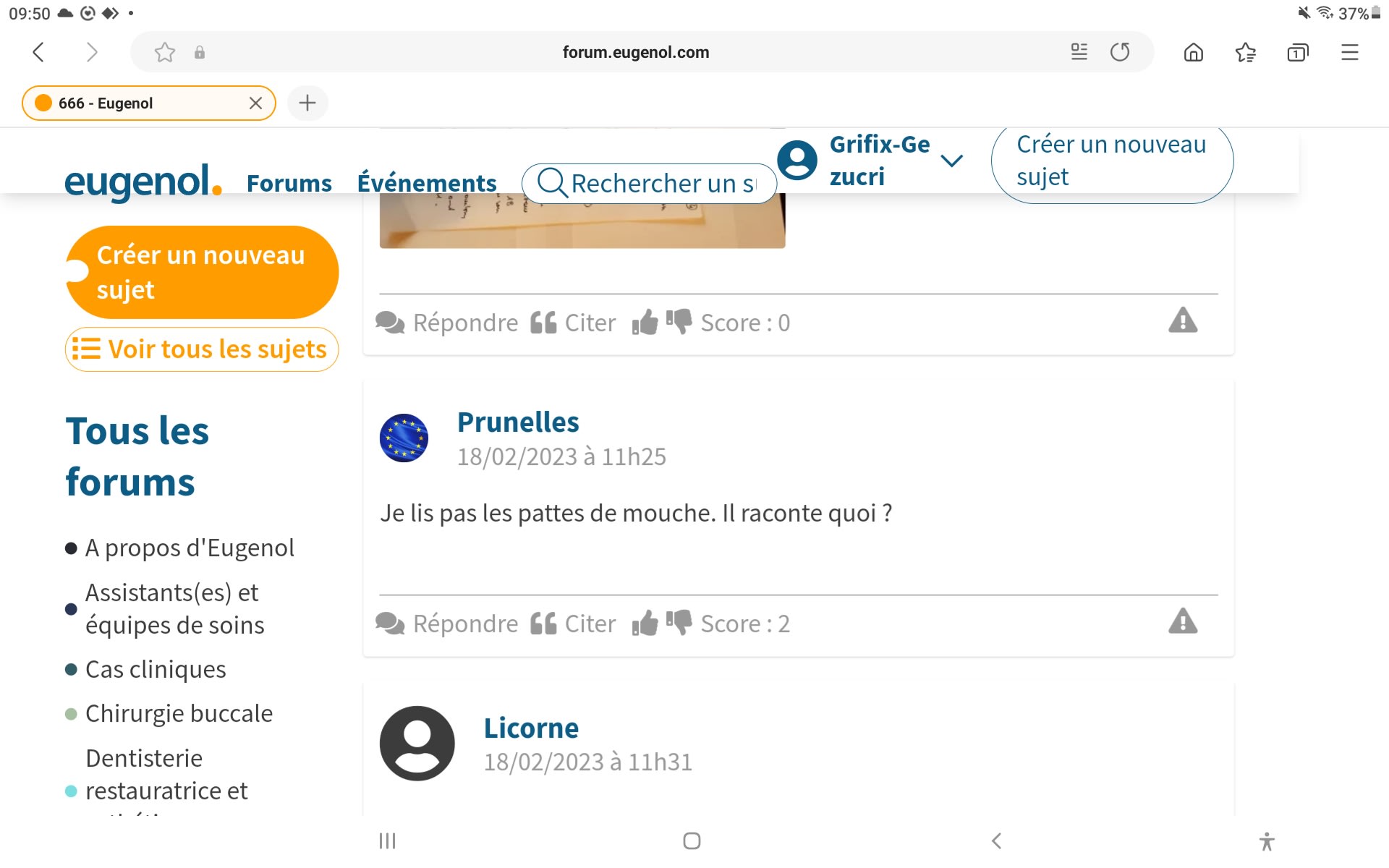Close the 666 - Eugenol tab
1389x868 pixels.
[x=255, y=103]
